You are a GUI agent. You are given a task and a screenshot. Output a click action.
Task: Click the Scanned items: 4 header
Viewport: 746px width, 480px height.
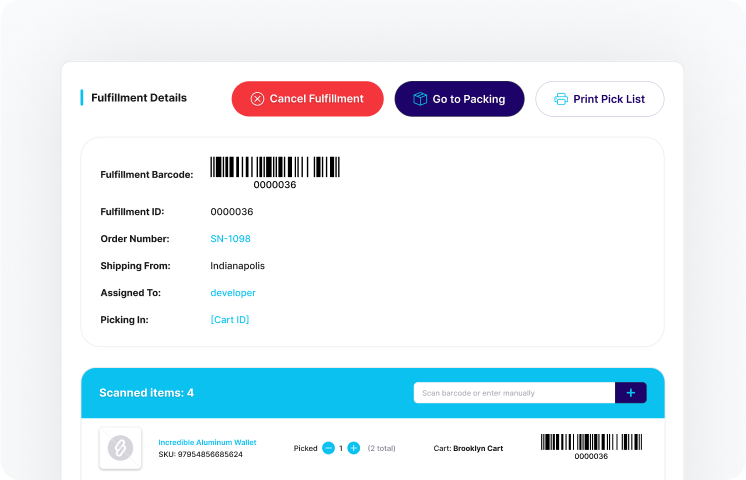coord(147,393)
